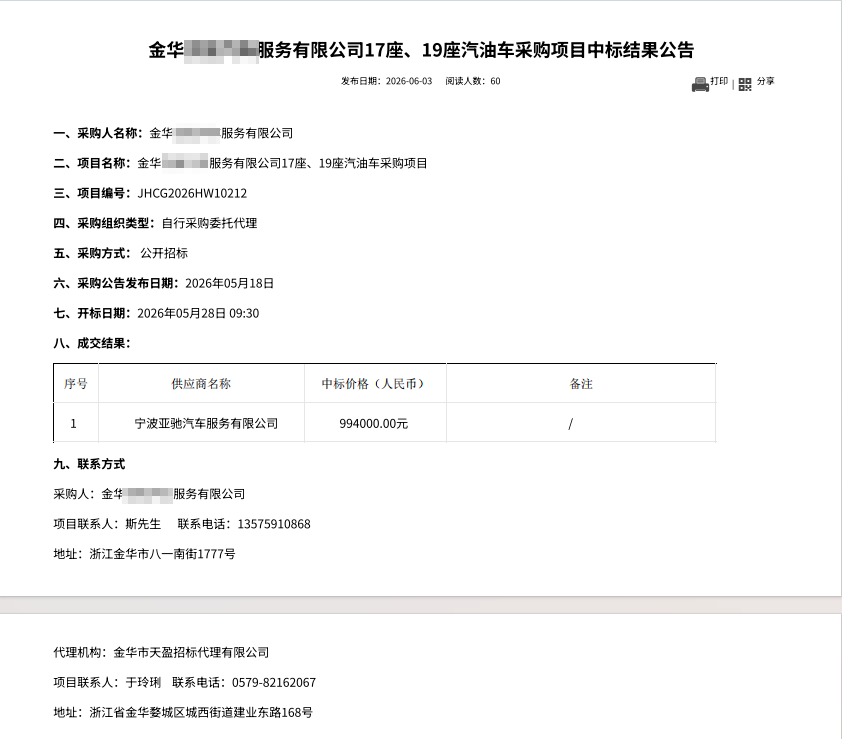This screenshot has height=739, width=842.
Task: Select address 浙江金华市八一南街1777号
Action: (162, 554)
